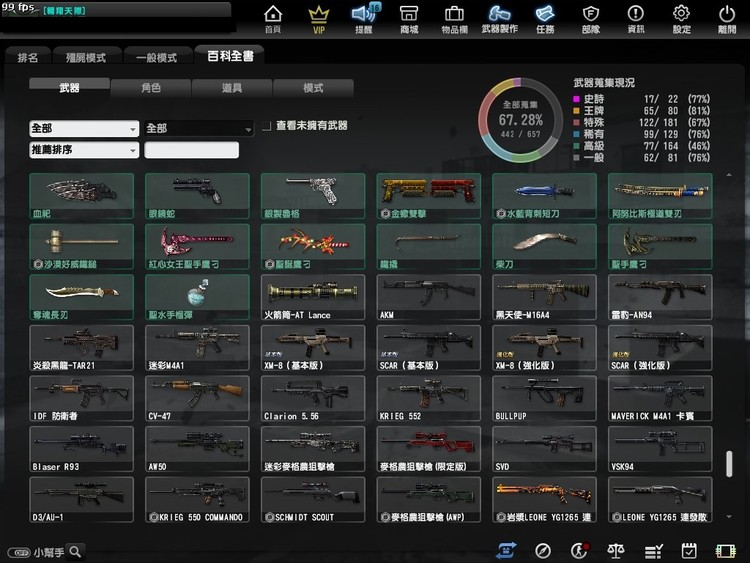Open the 物品欄 inventory briefcase icon
This screenshot has width=750, height=563.
pos(454,17)
